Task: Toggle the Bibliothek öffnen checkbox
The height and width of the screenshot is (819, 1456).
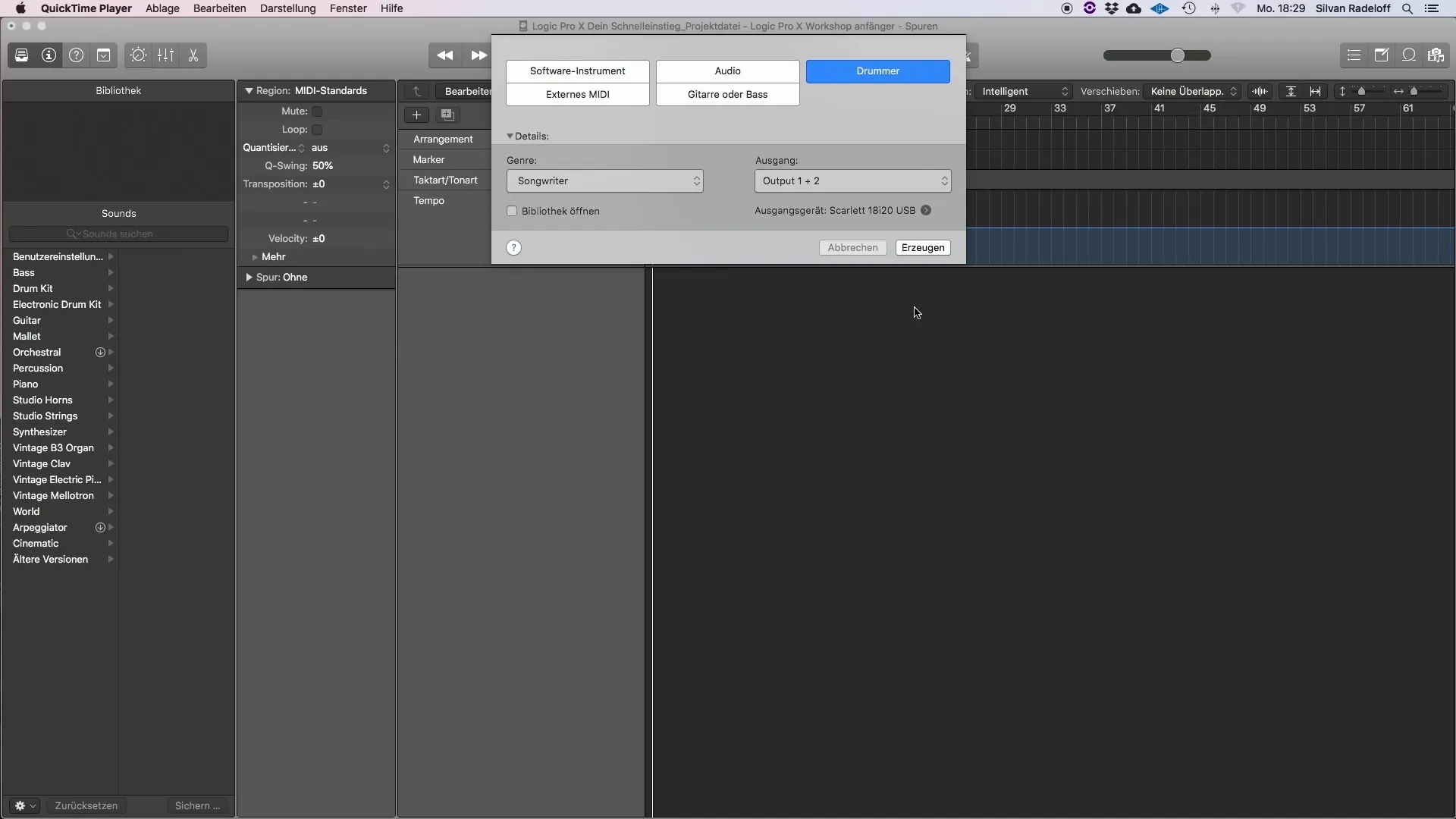Action: (x=512, y=211)
